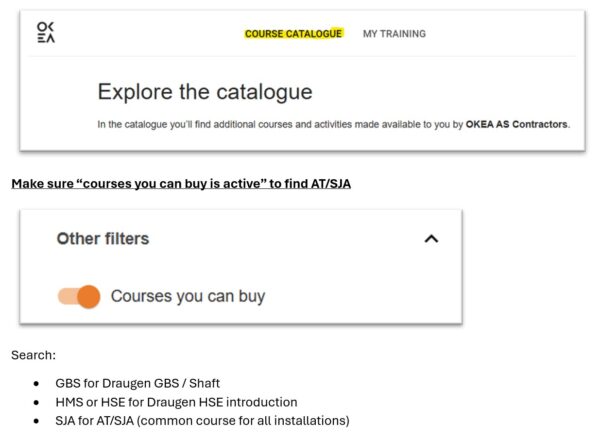
Task: Click the "Search:" label text
Action: (x=32, y=355)
